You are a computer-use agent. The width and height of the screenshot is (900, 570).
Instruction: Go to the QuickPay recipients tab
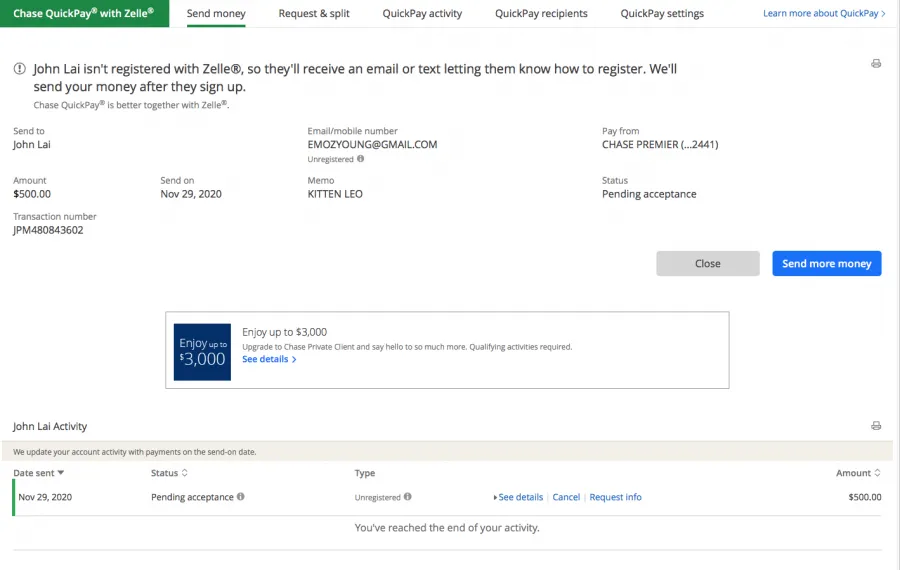point(541,13)
